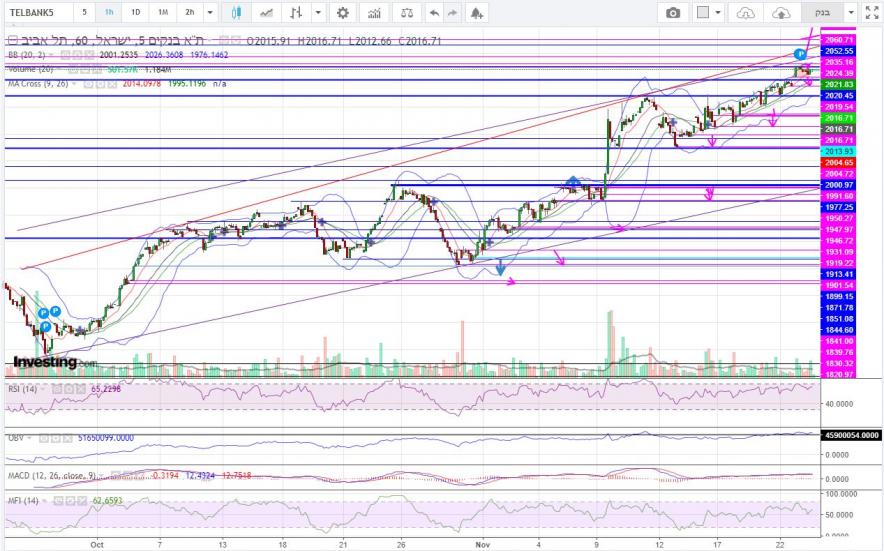Switch to the 1M timeframe

click(x=162, y=13)
